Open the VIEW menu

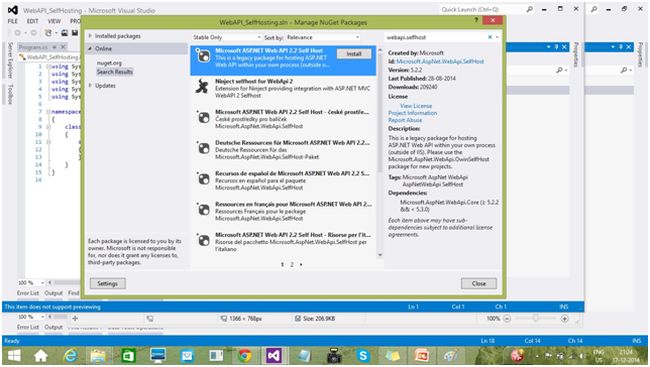coord(54,21)
